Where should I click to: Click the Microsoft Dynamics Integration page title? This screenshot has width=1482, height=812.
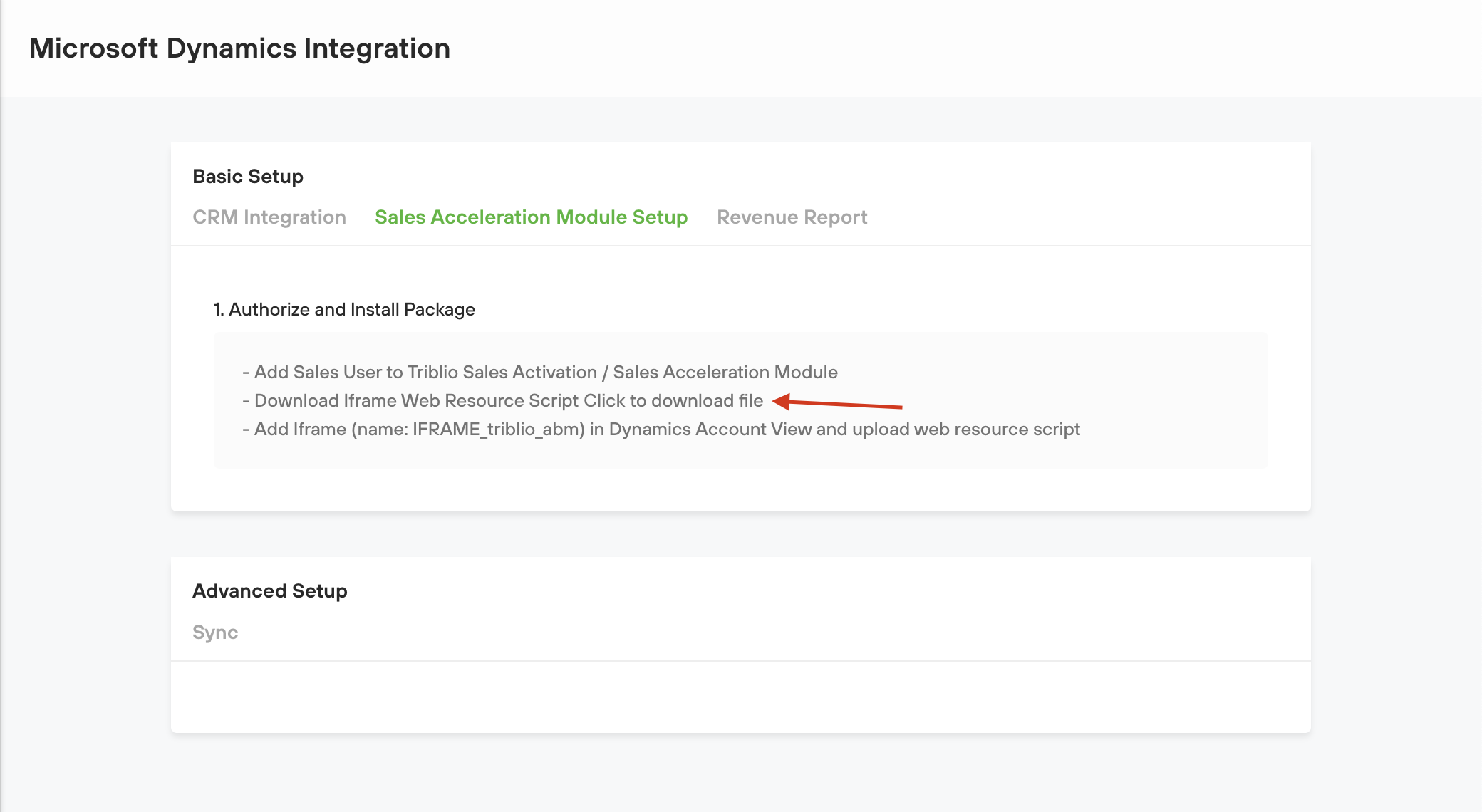(x=239, y=48)
